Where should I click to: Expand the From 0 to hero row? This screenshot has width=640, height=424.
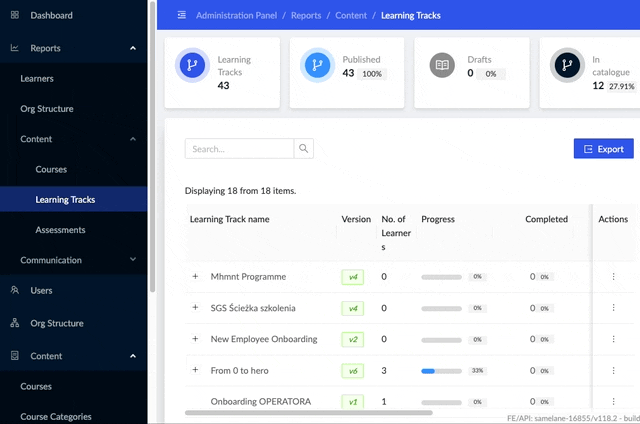[x=195, y=370]
